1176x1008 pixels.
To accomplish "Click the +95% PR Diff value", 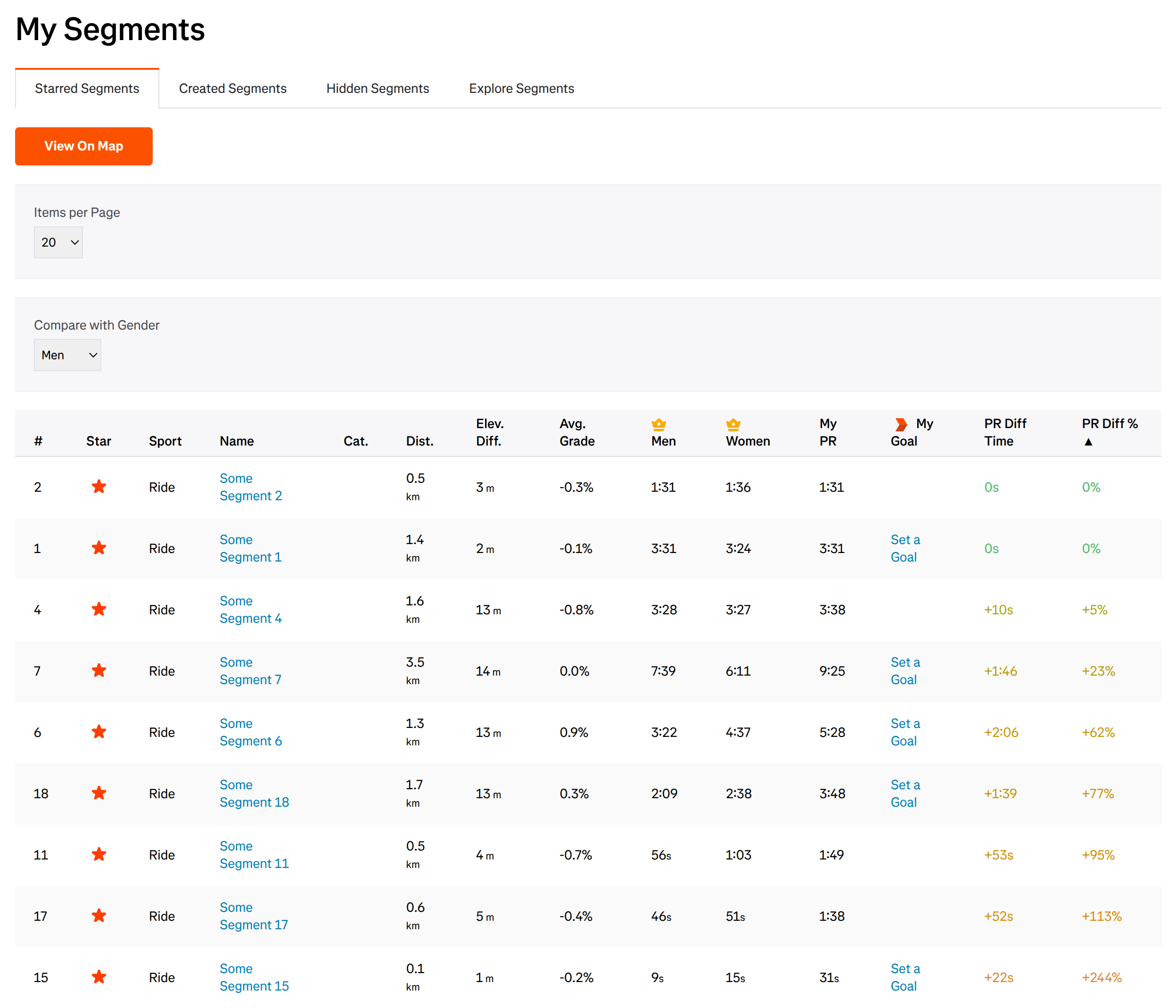I will tap(1098, 855).
